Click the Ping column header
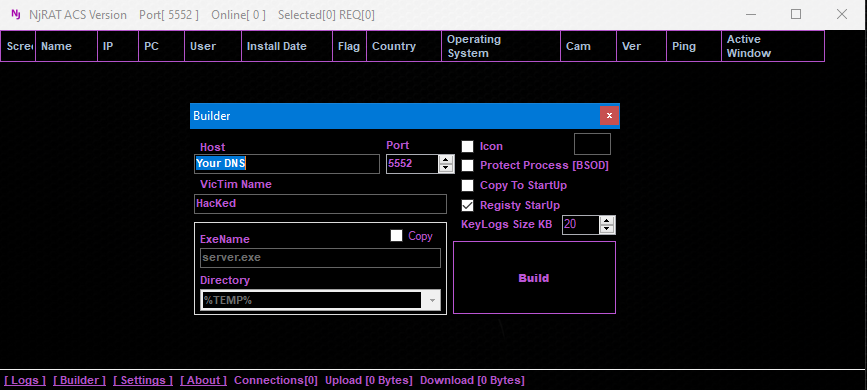 click(x=694, y=46)
